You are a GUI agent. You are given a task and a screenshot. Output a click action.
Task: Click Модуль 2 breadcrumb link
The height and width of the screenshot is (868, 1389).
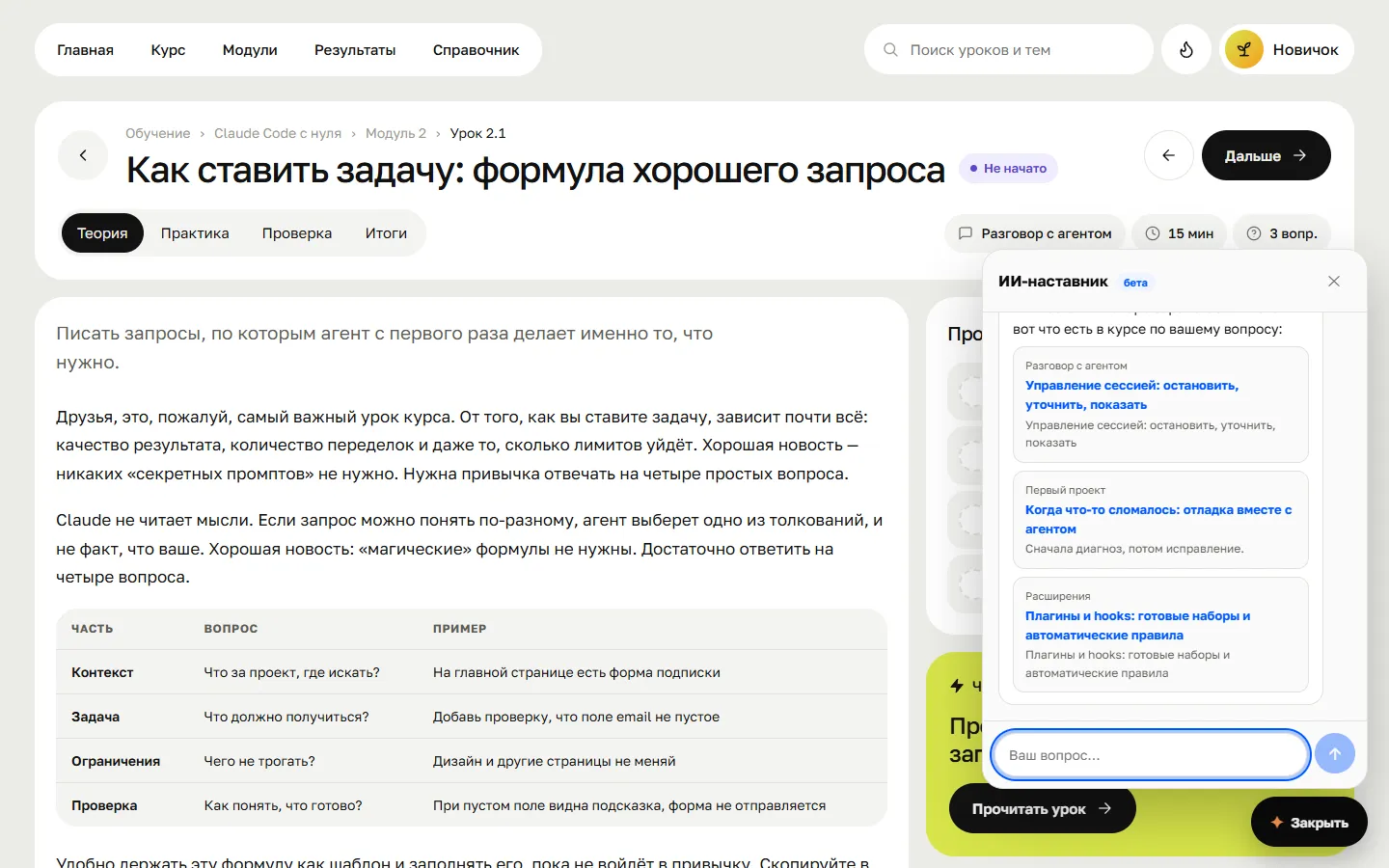point(395,133)
